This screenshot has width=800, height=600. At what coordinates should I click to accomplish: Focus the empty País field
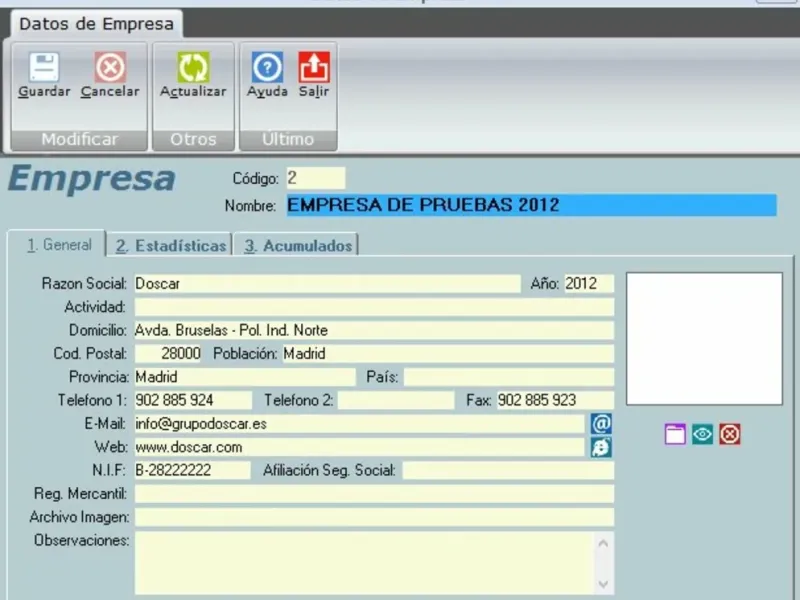tap(509, 377)
